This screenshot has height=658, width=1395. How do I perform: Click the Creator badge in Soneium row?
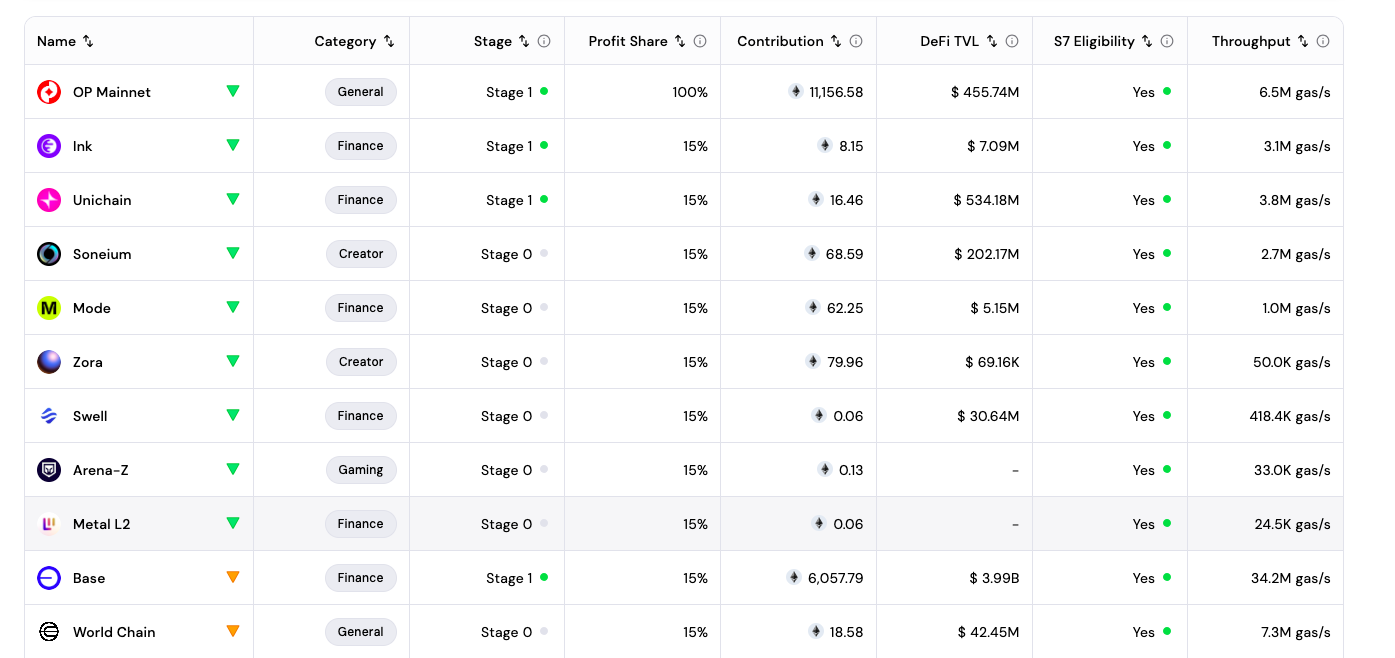[361, 254]
